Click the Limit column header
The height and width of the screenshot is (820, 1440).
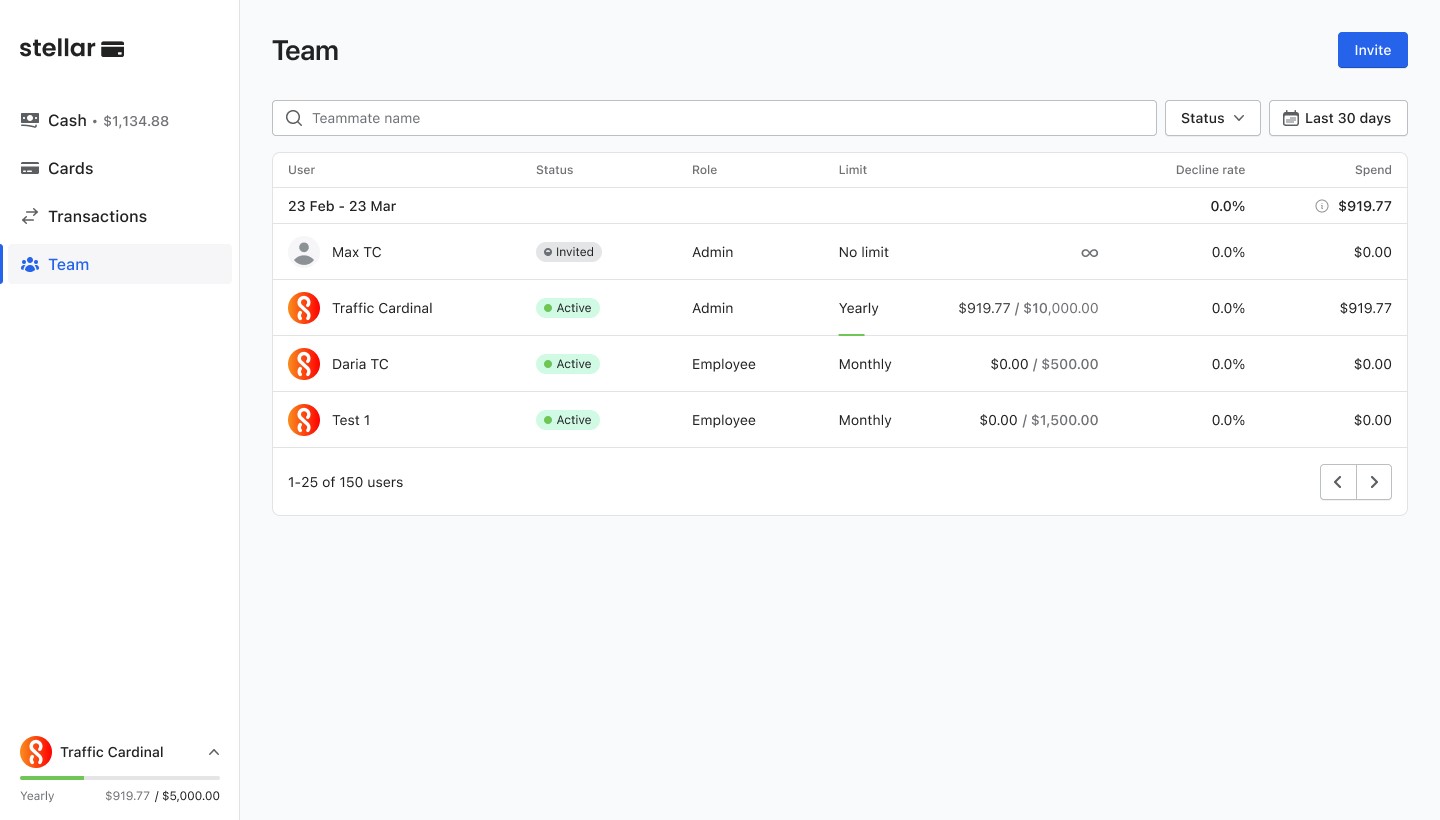[x=853, y=170]
